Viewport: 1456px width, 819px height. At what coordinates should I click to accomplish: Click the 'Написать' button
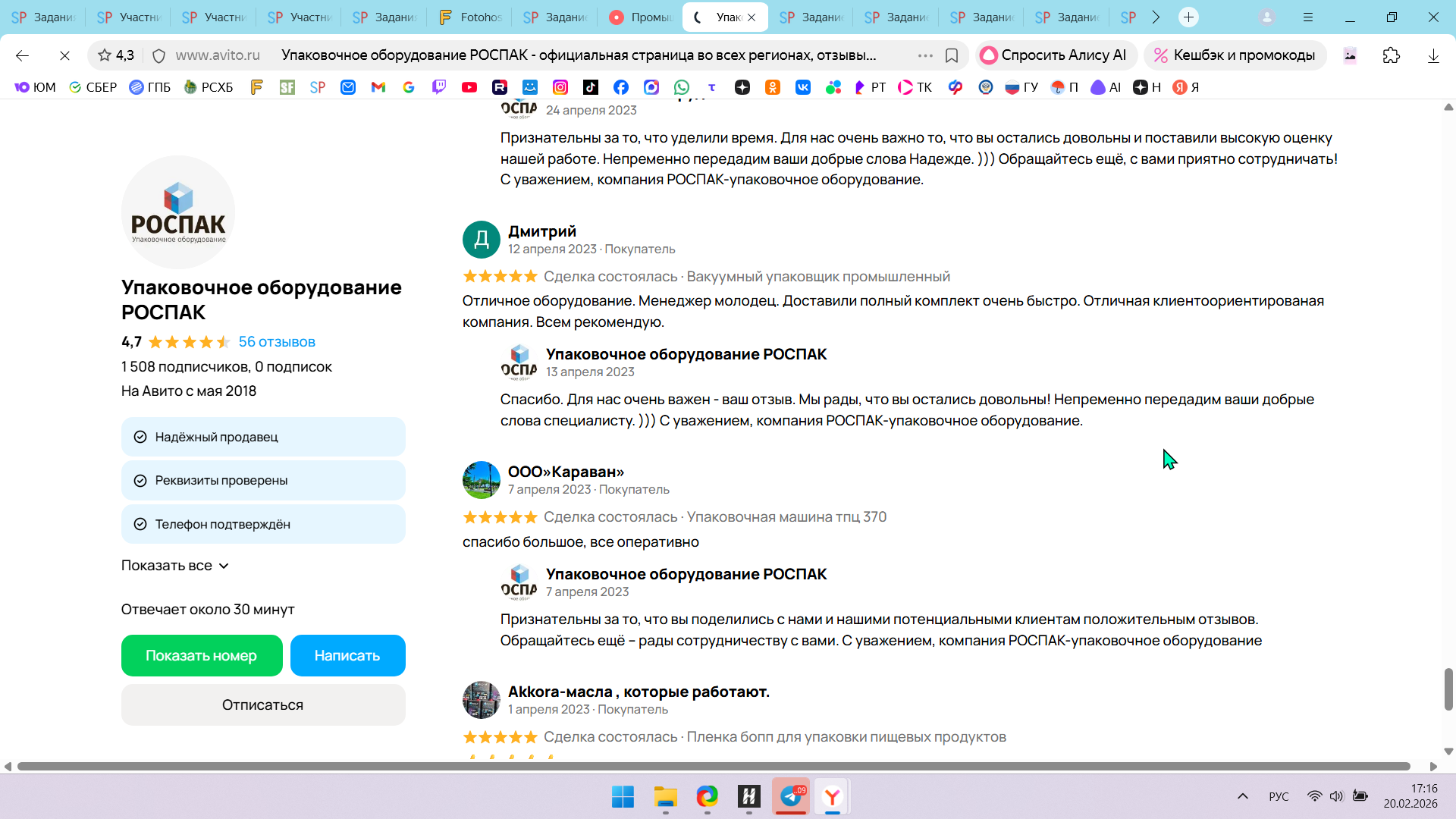coord(347,655)
